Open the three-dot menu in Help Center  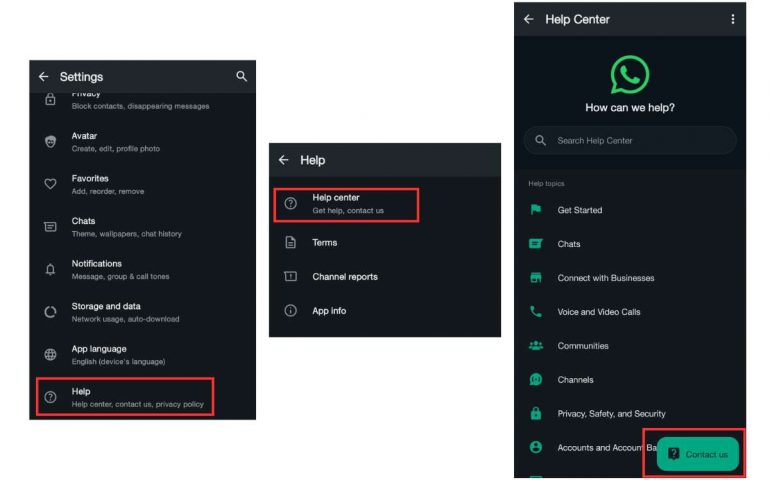(x=733, y=19)
